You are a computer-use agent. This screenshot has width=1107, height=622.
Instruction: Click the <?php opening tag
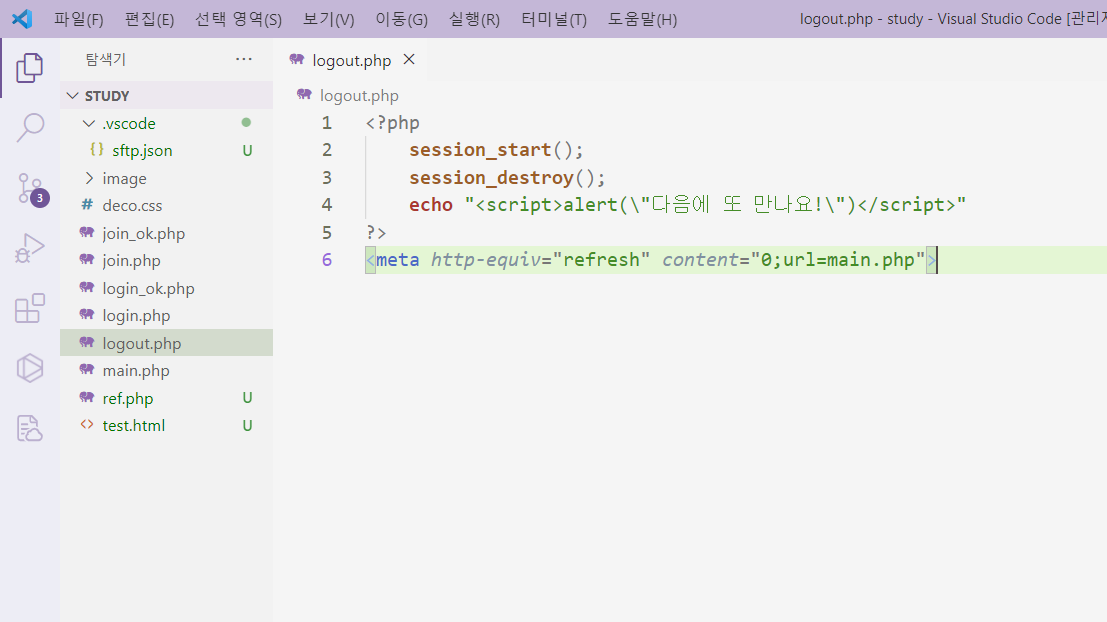pyautogui.click(x=393, y=123)
